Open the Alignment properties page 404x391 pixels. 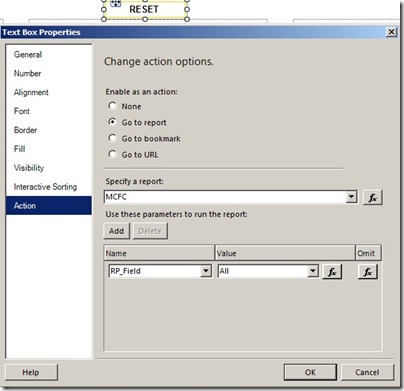pyautogui.click(x=31, y=92)
